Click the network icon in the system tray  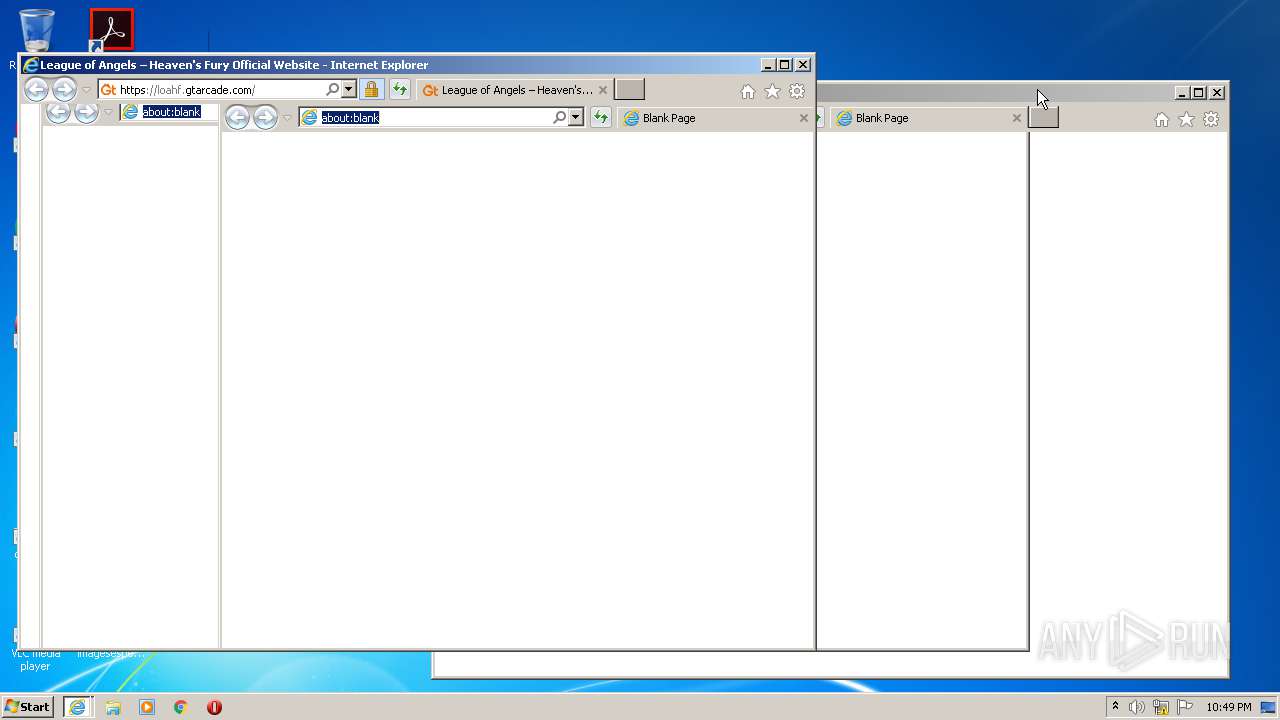(1161, 707)
